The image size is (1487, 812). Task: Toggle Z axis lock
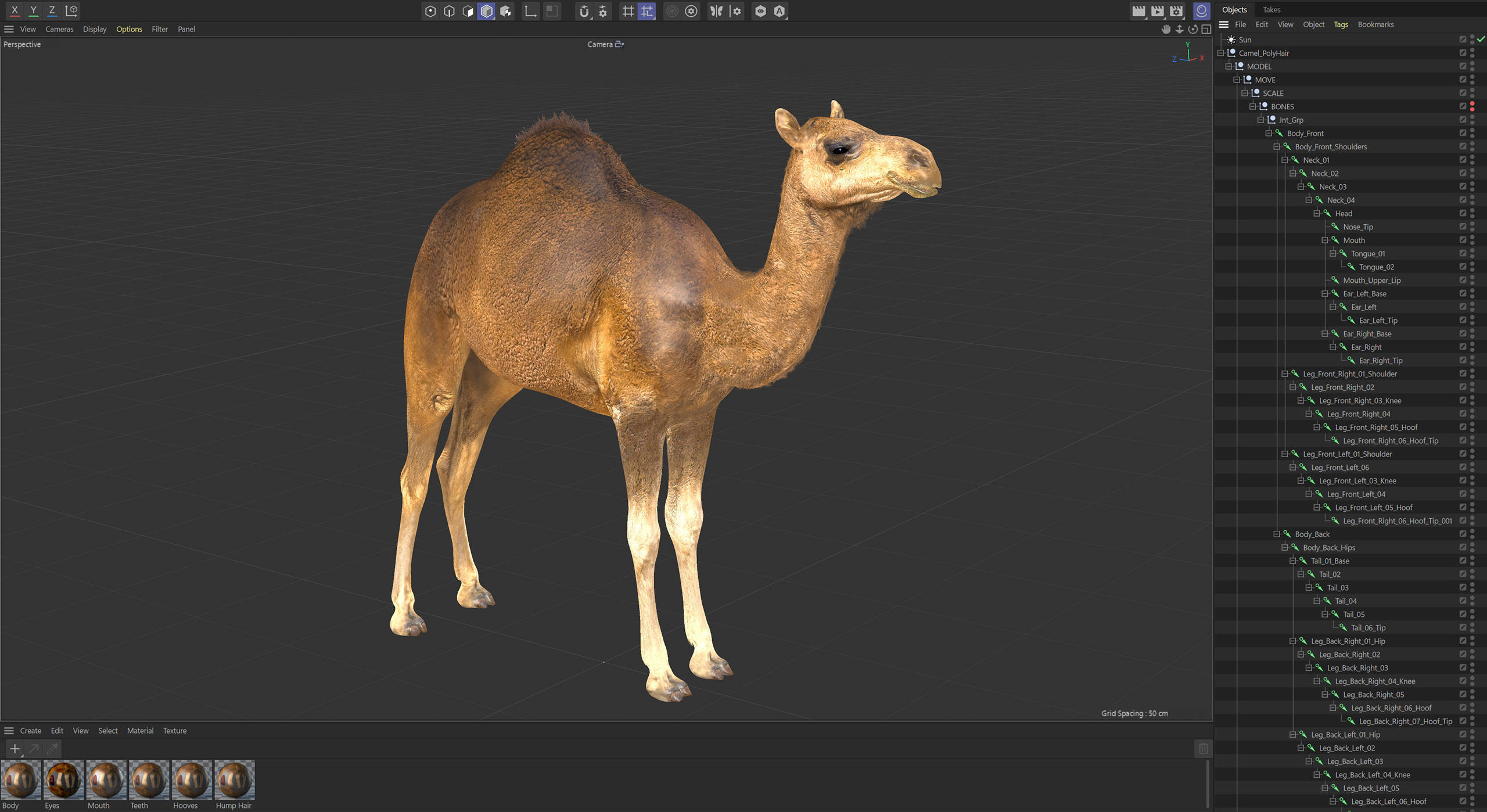pos(52,10)
